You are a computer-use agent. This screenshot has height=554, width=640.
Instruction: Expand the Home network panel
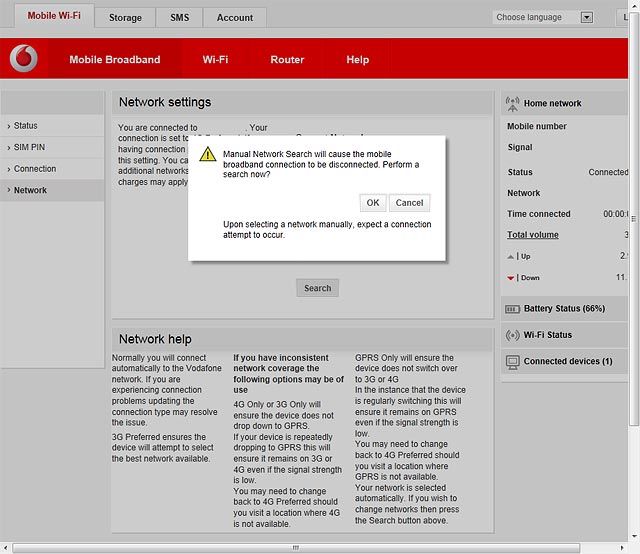[564, 103]
